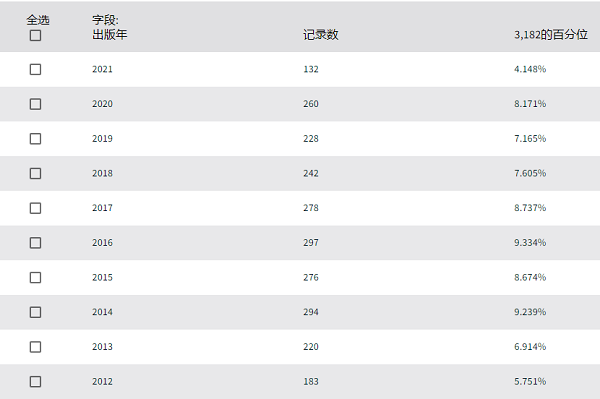Click the year label 2021
Screen dimensions: 600x399
pos(102,69)
